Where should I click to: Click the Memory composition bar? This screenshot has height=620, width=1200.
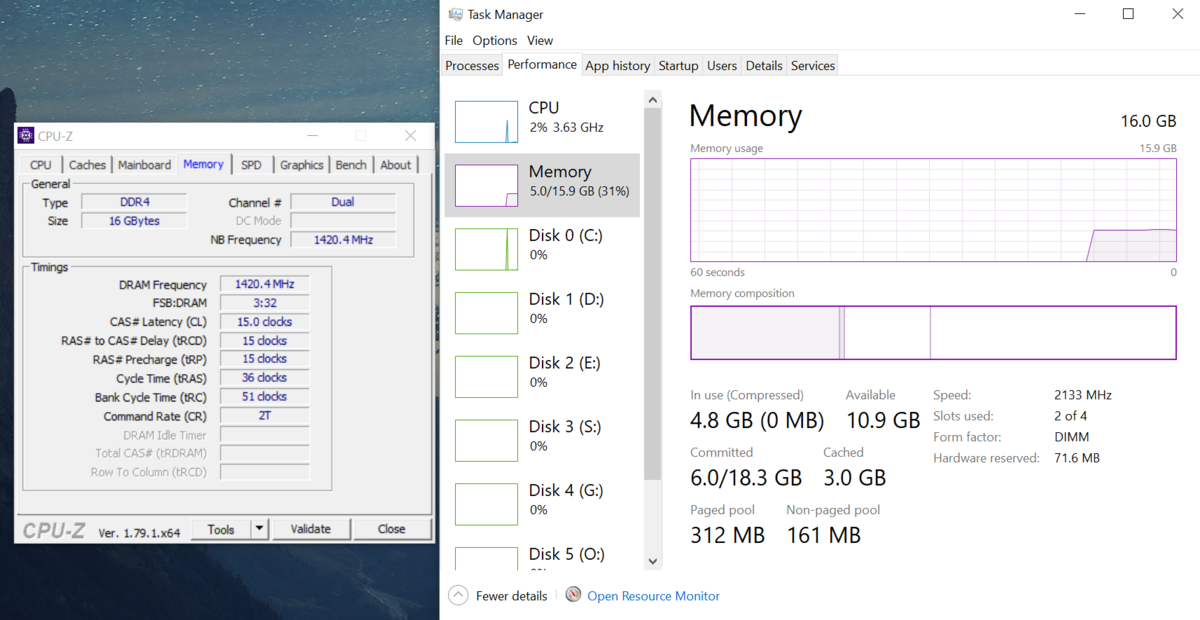[x=933, y=333]
